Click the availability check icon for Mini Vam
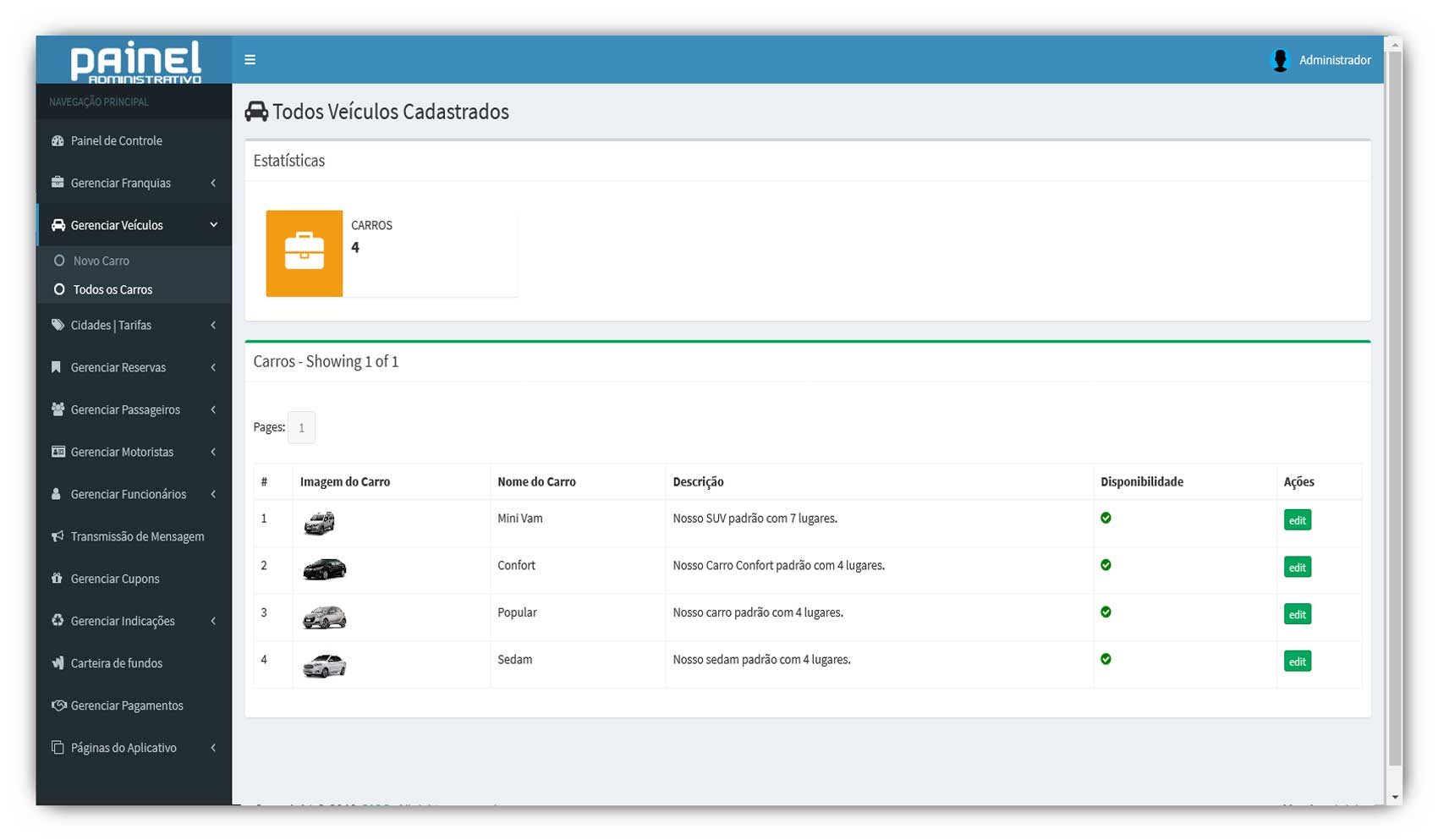 pos(1106,518)
